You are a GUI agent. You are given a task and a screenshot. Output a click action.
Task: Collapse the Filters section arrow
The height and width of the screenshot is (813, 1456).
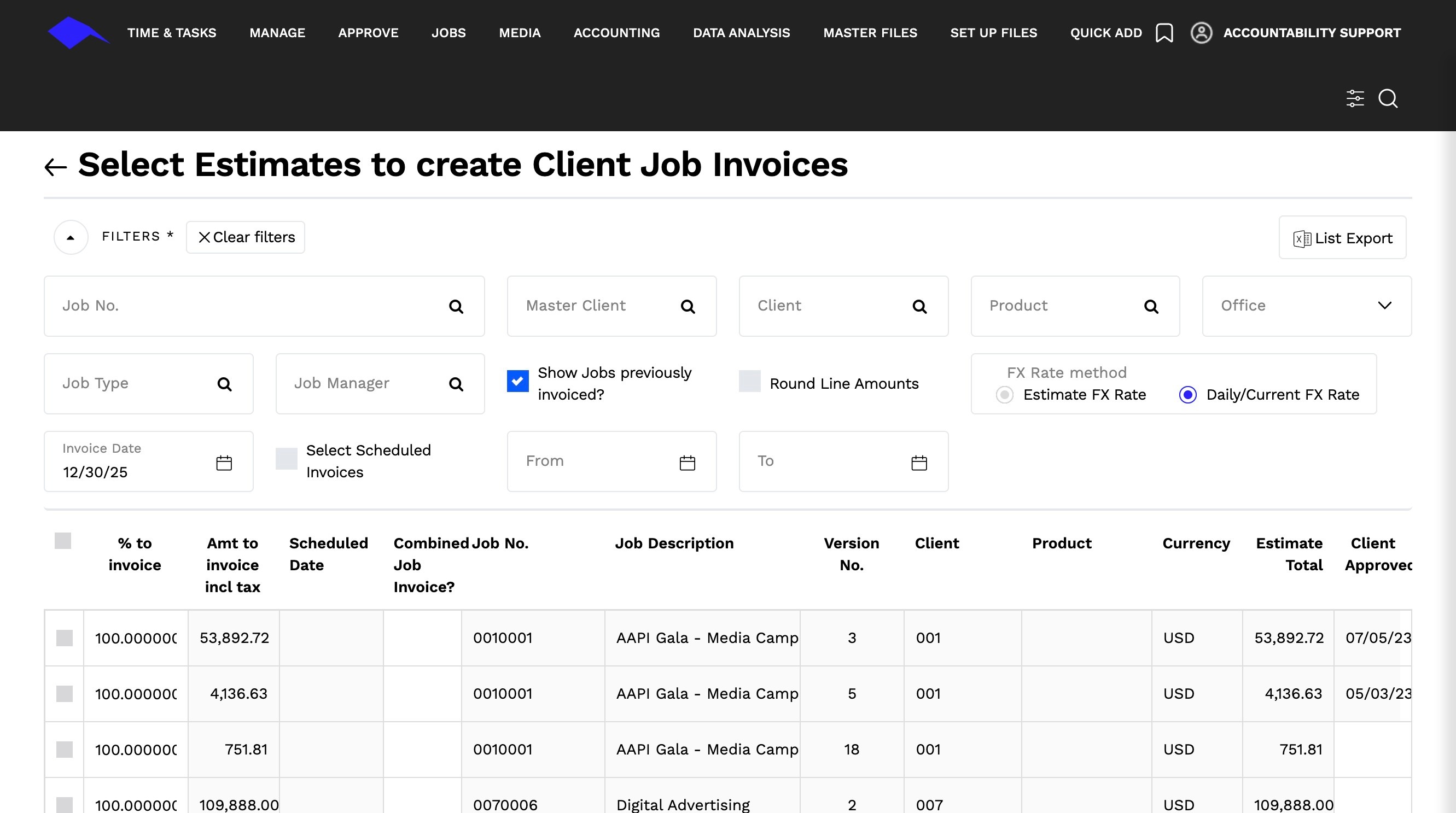coord(71,237)
